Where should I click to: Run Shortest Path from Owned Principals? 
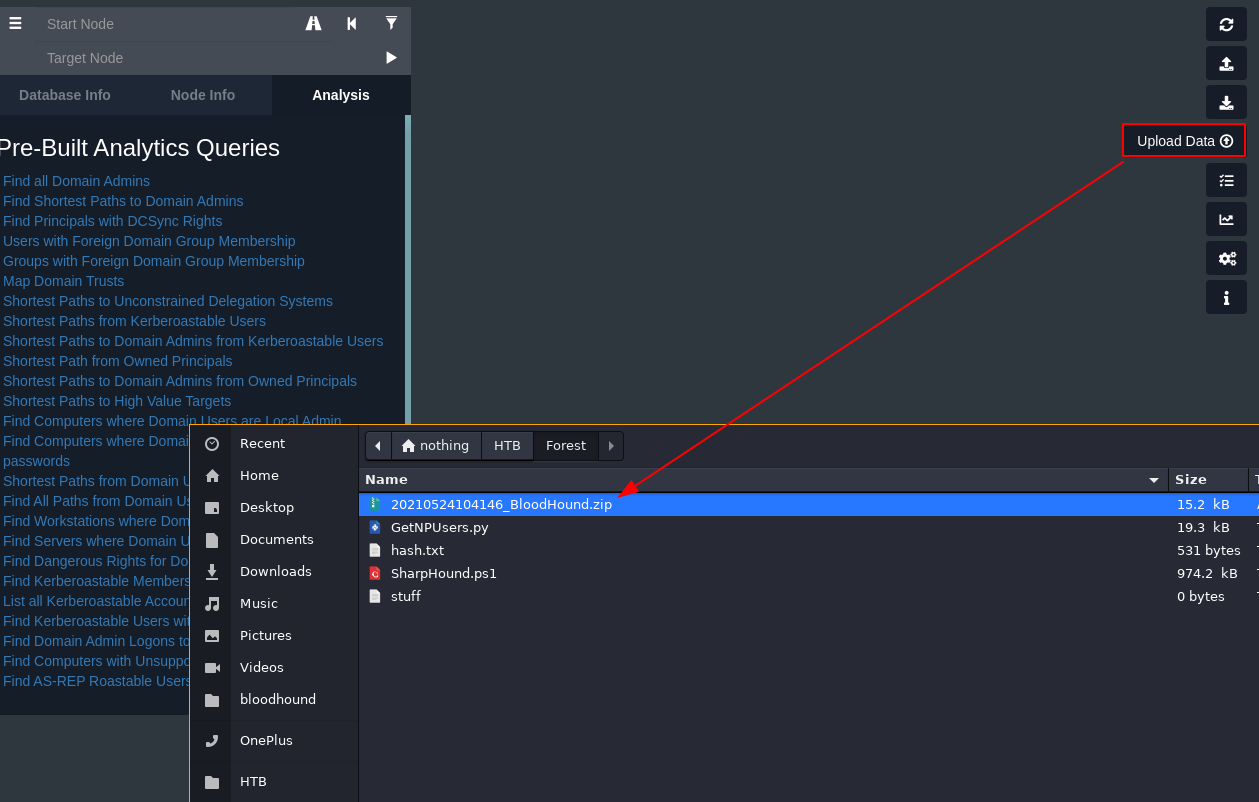tap(118, 361)
